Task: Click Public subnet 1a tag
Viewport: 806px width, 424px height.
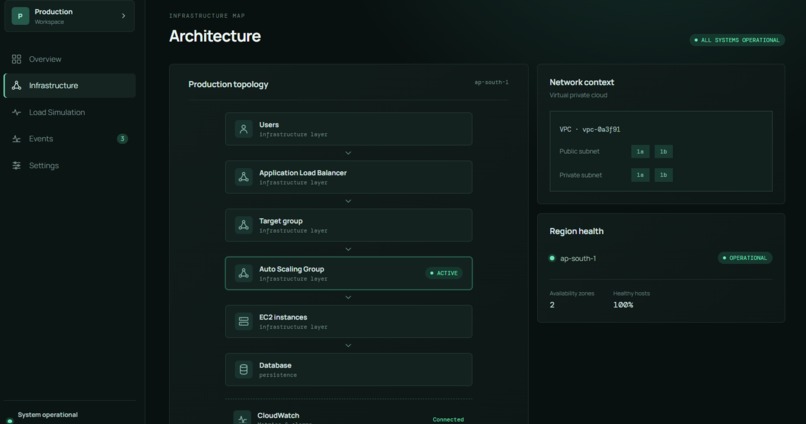Action: point(640,152)
